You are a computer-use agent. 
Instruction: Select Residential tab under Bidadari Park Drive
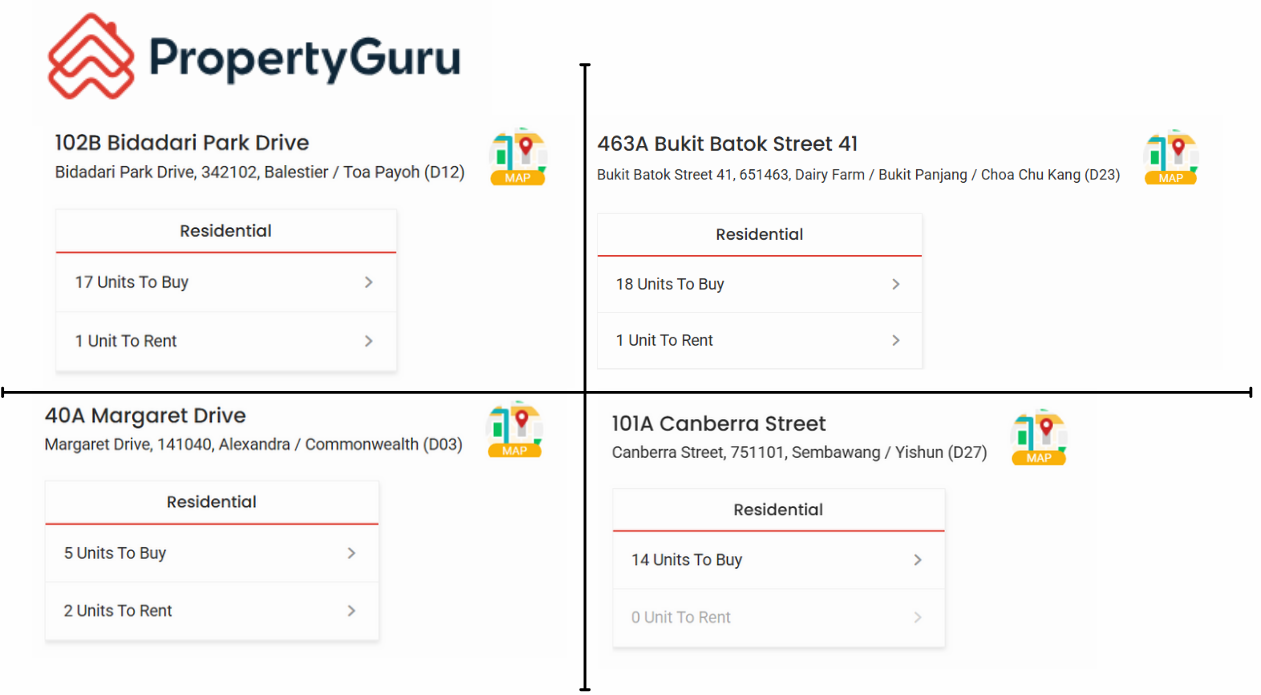pos(226,231)
